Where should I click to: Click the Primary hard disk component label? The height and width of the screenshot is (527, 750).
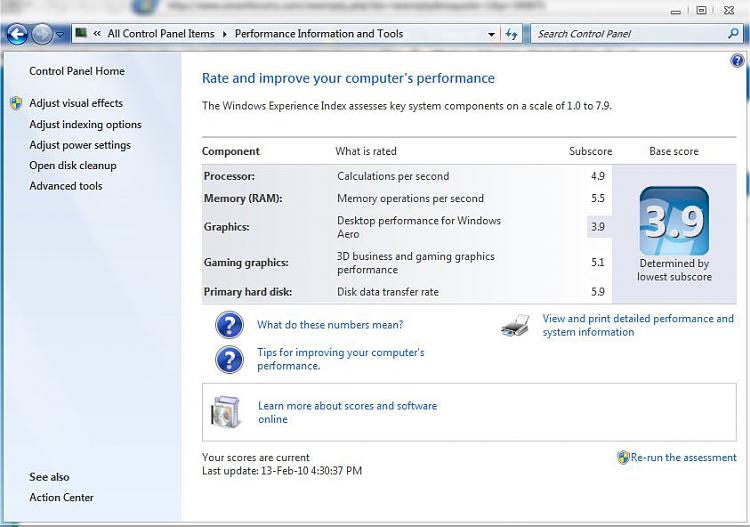[248, 292]
